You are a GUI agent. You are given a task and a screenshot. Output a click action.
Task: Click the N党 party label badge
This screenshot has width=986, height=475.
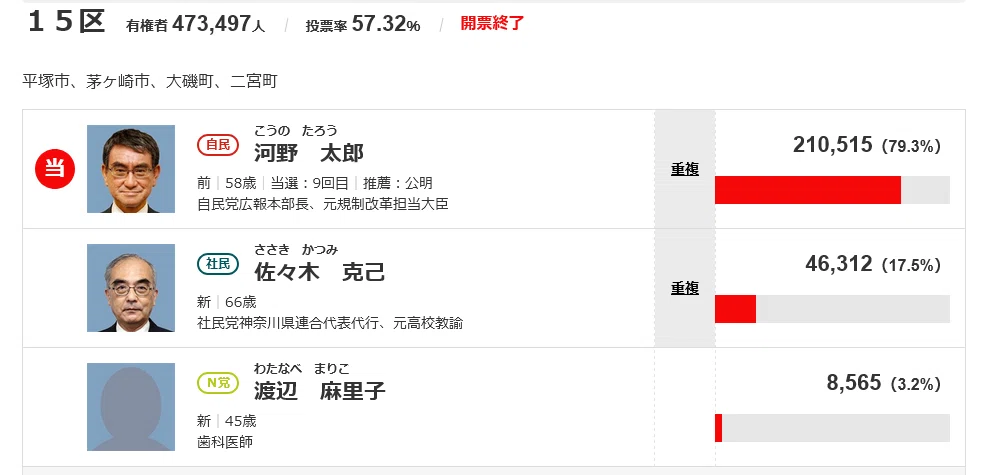coord(218,383)
